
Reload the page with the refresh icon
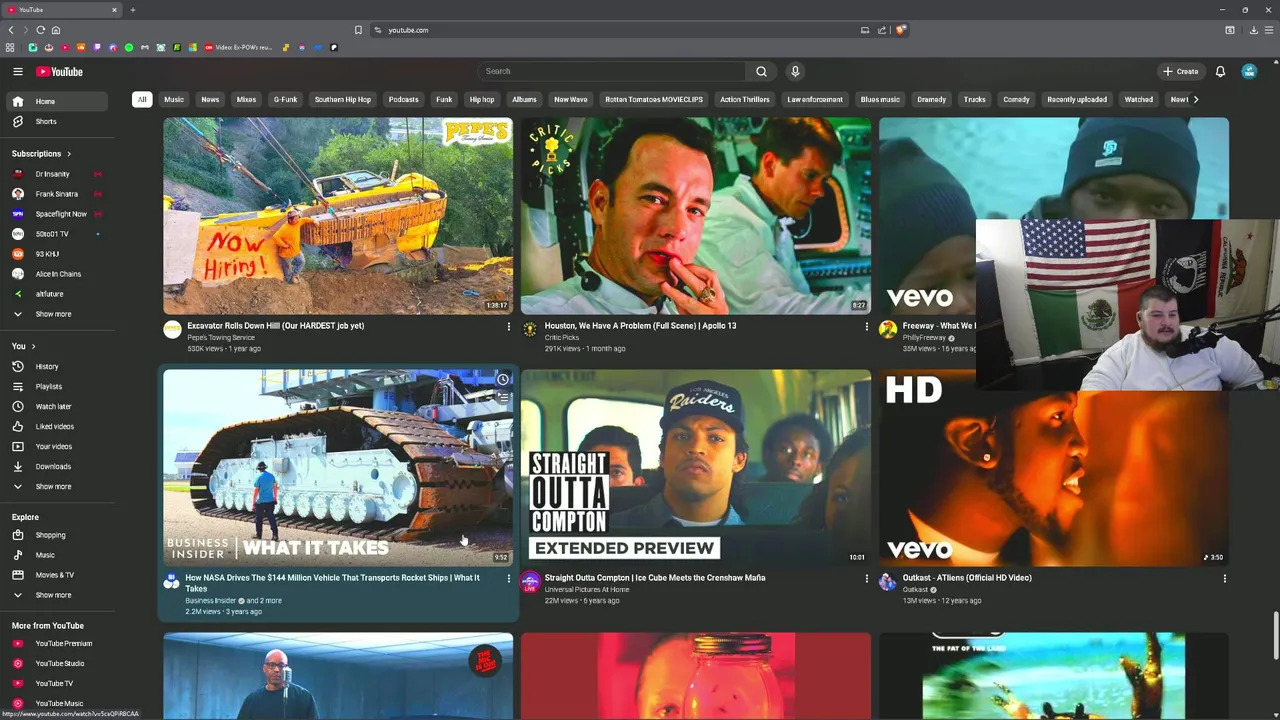40,30
